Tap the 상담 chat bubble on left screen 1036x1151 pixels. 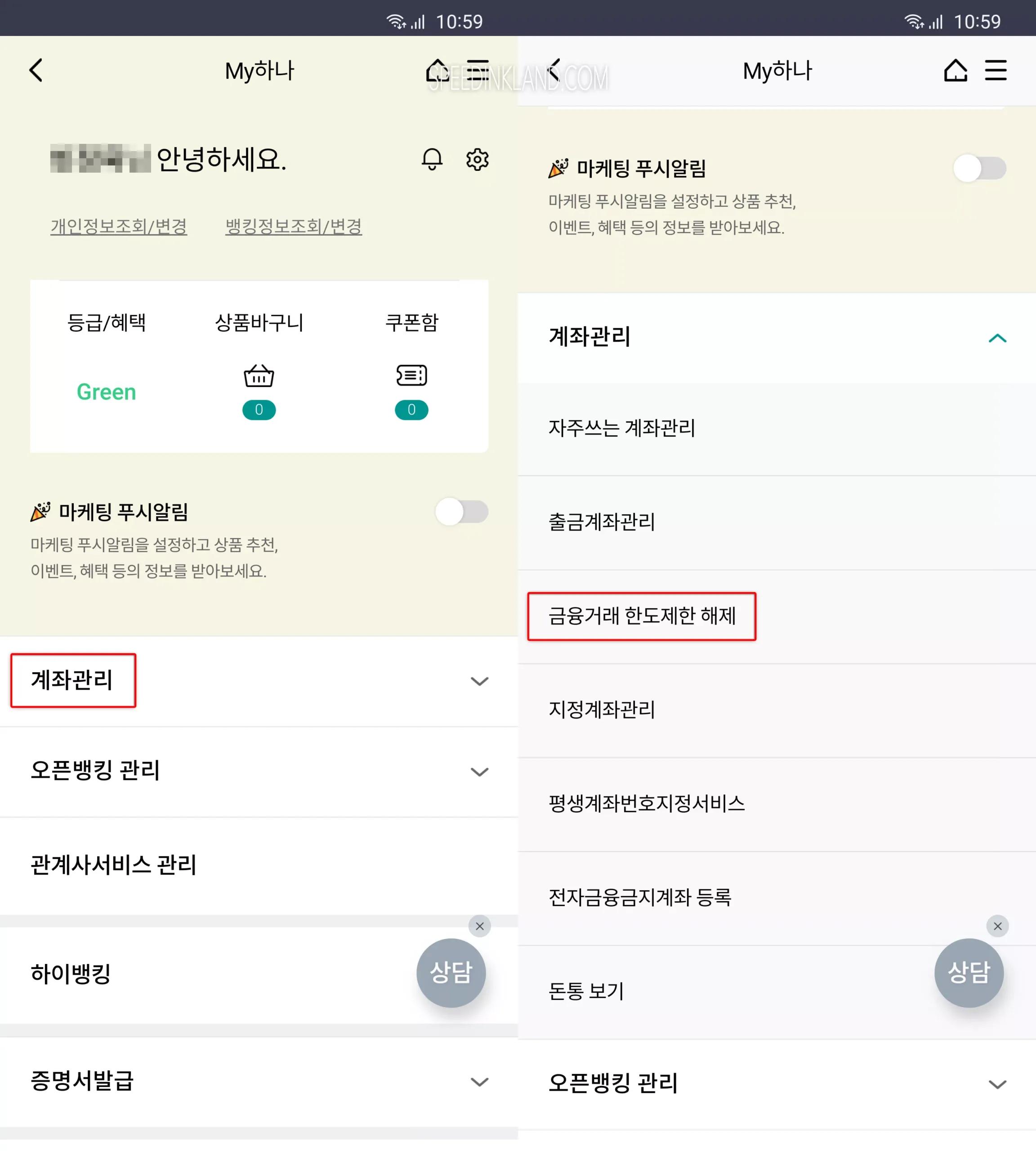451,972
